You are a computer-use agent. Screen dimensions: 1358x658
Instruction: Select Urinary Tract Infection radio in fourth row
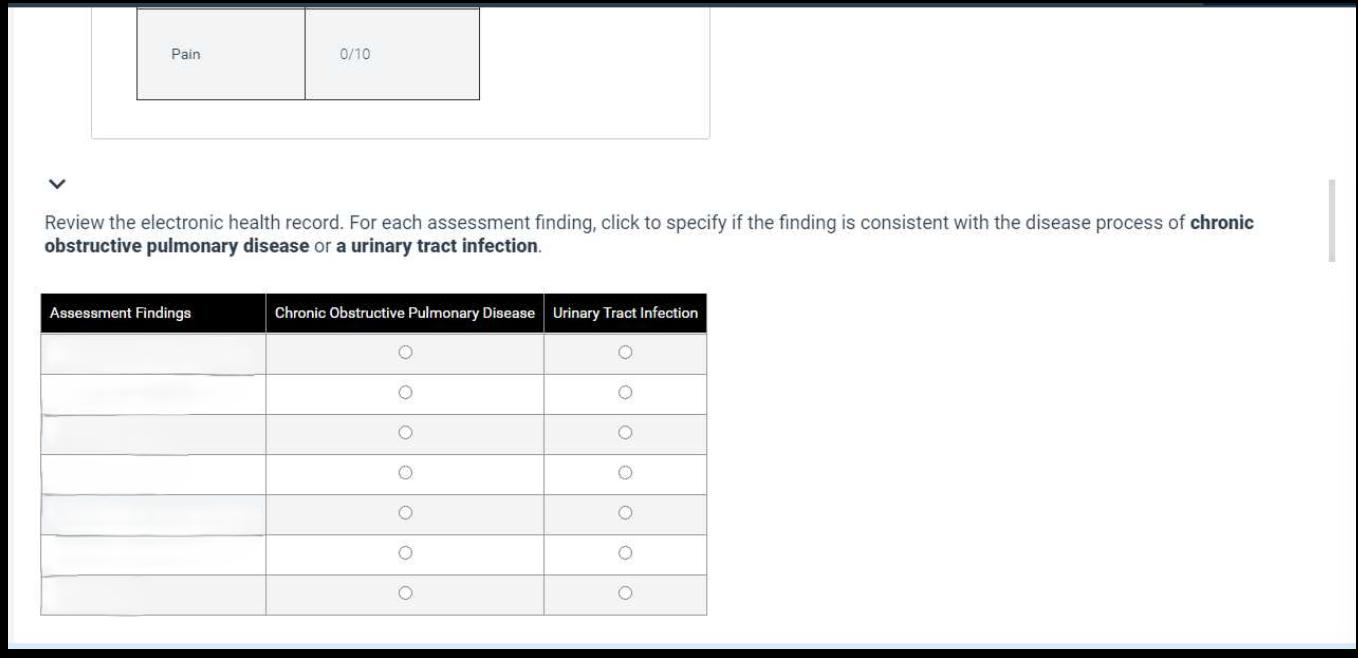pyautogui.click(x=625, y=473)
